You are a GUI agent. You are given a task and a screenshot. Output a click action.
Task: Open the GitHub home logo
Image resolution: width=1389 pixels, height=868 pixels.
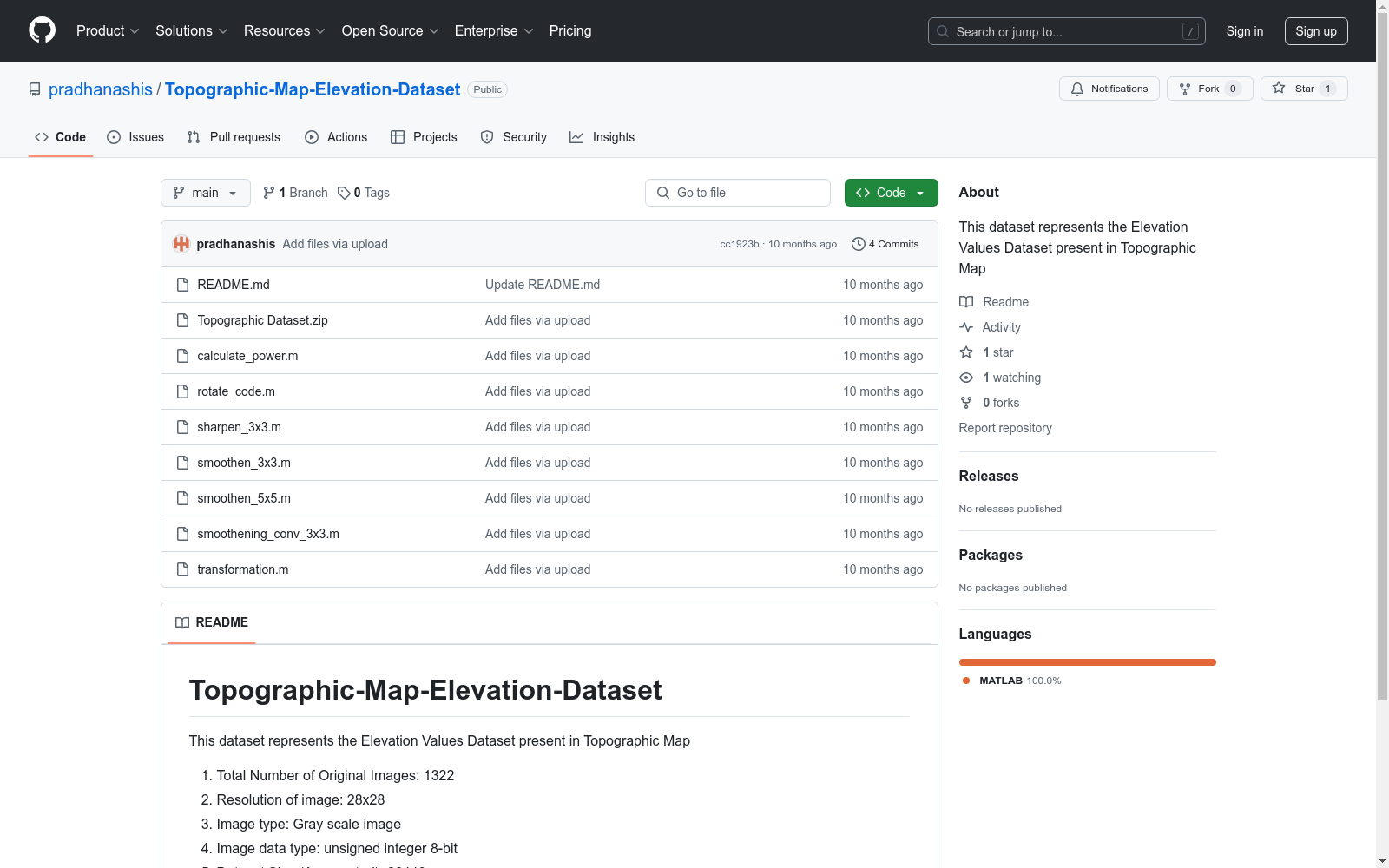[42, 30]
